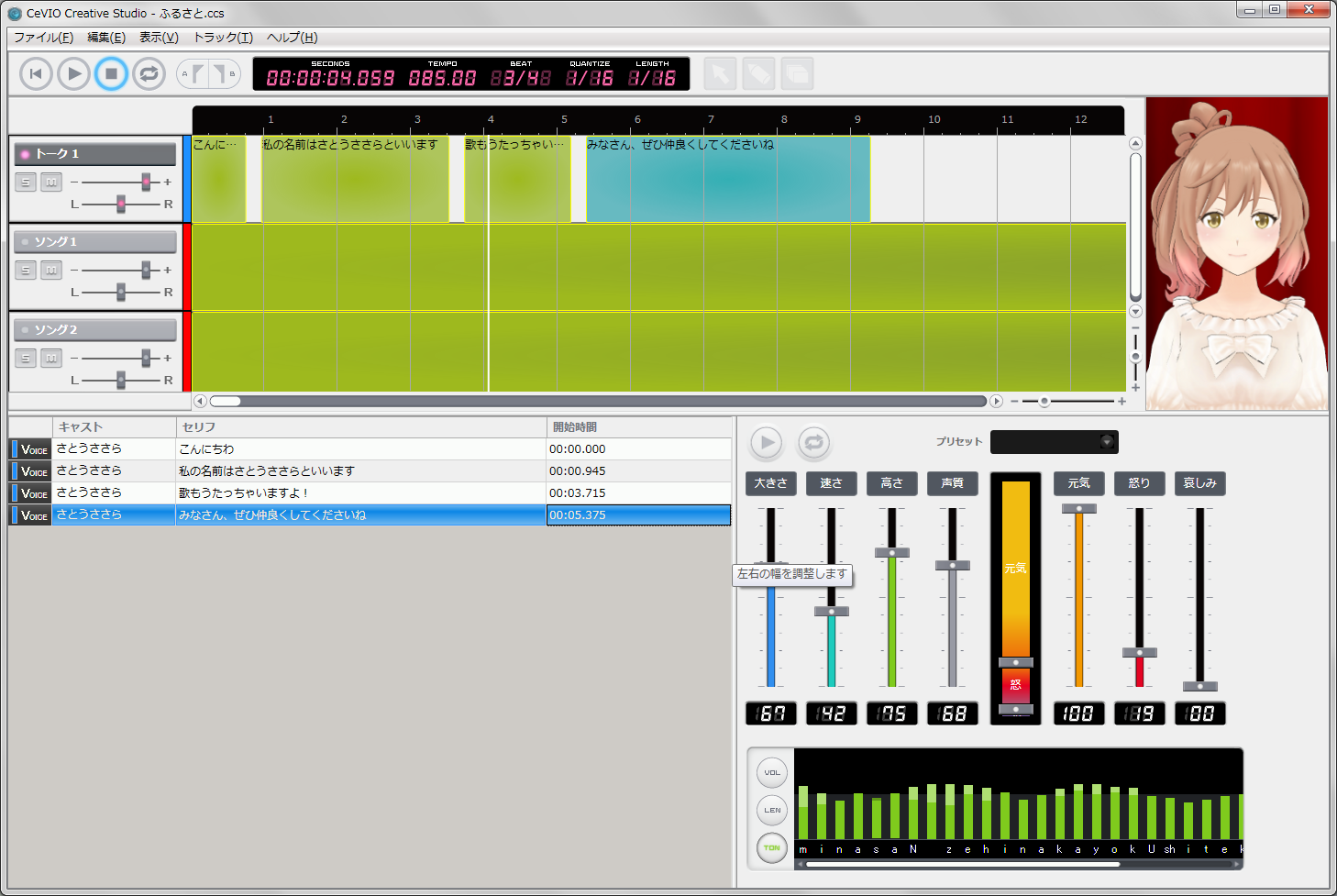The width and height of the screenshot is (1337, 896).
Task: Click the 元気 emotion button
Action: pyautogui.click(x=1079, y=483)
